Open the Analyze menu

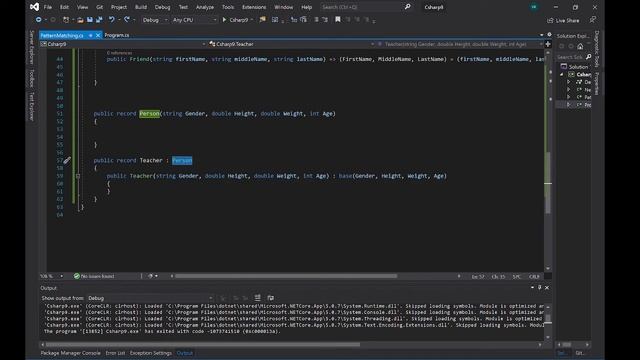point(205,7)
